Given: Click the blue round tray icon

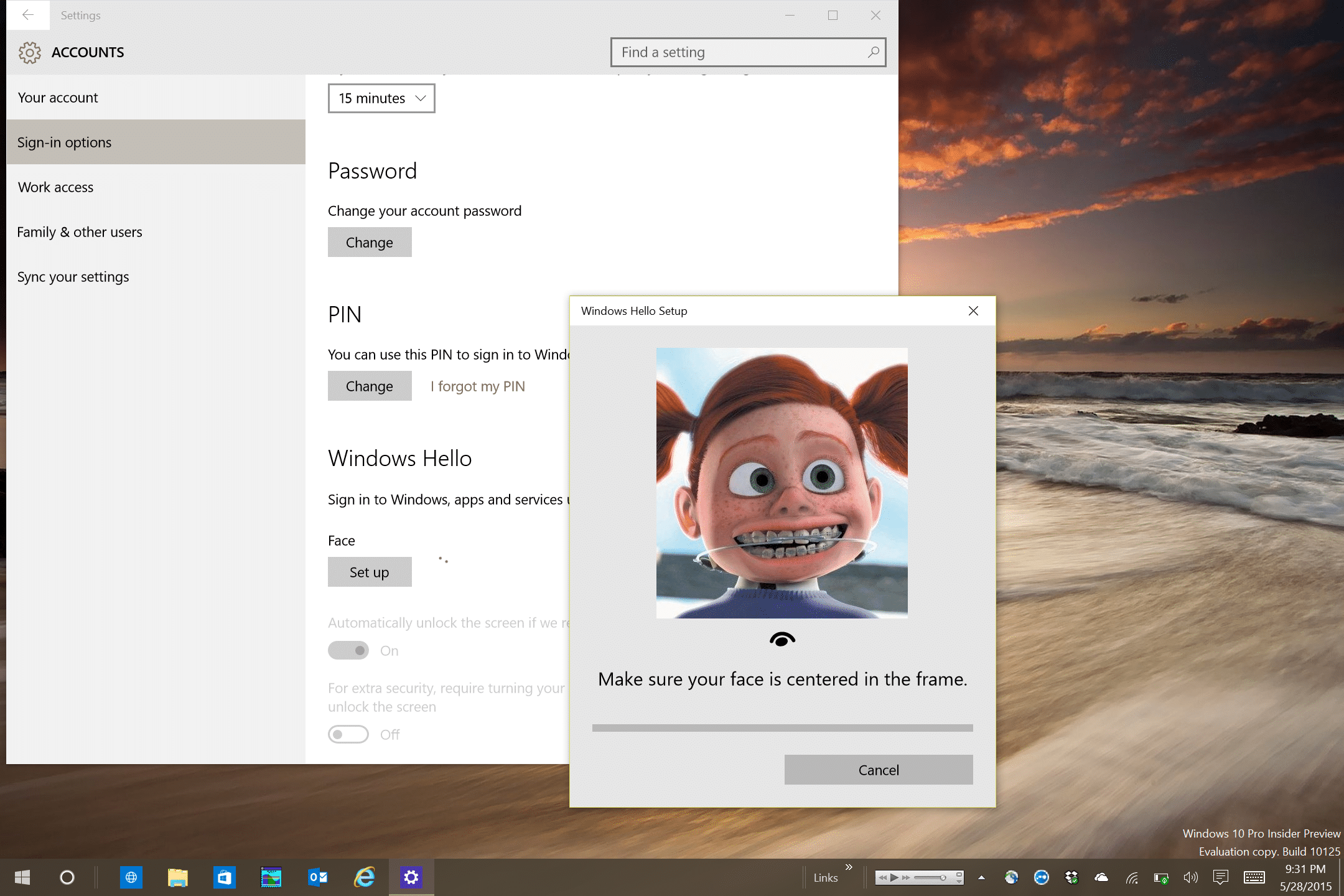Looking at the screenshot, I should (x=1042, y=877).
